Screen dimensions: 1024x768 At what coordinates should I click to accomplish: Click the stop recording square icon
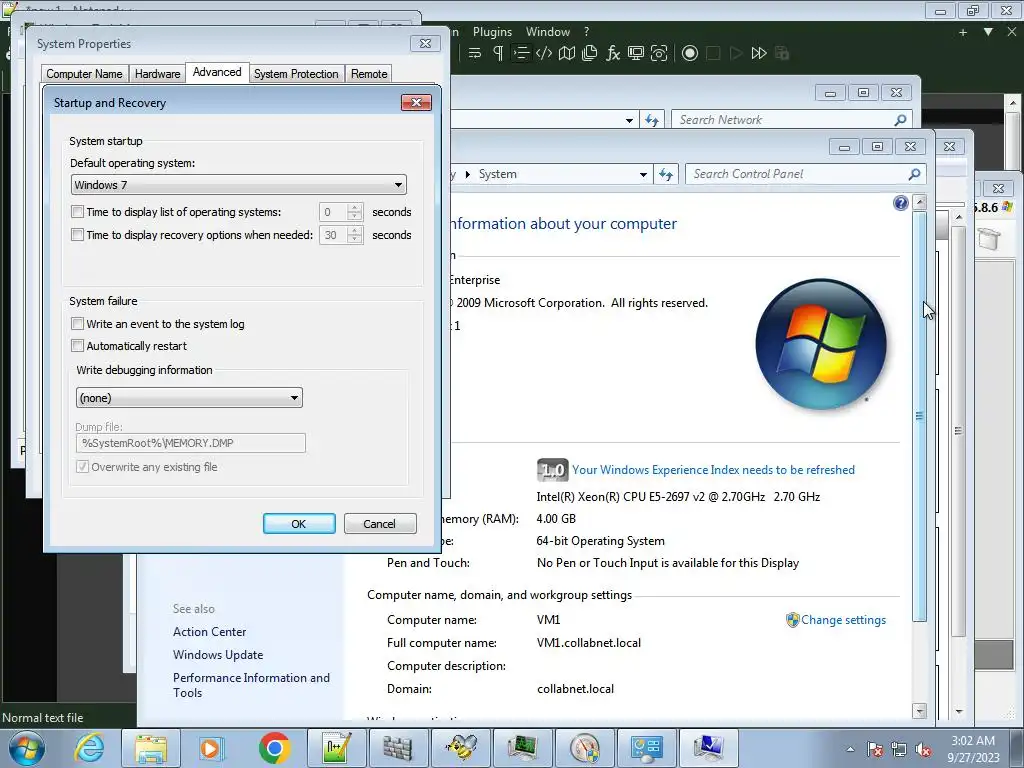713,54
